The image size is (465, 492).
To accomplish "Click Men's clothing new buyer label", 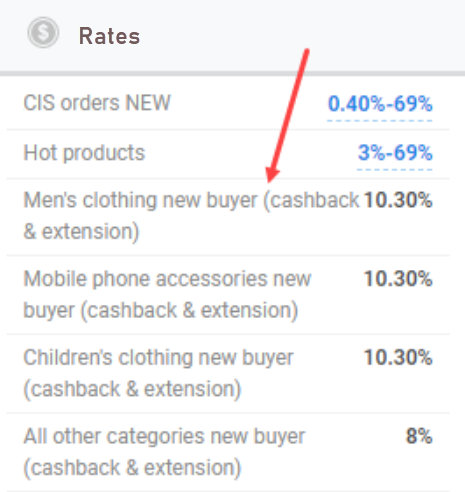I will coord(191,216).
